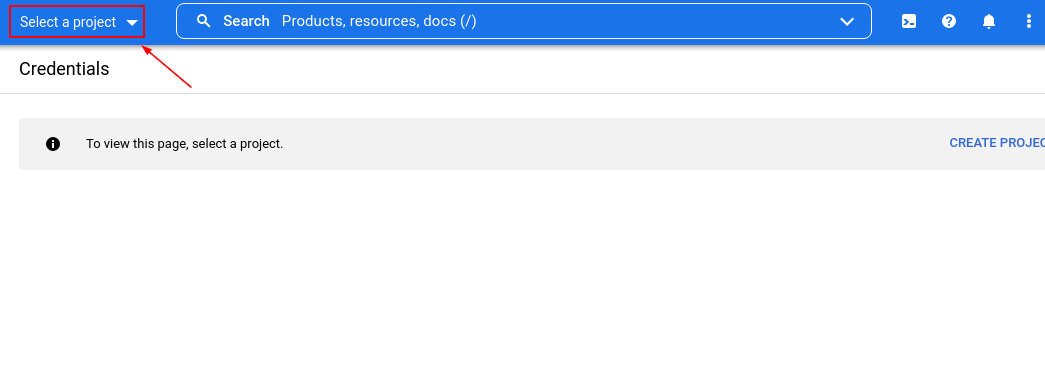The height and width of the screenshot is (375, 1045).
Task: Click the blank white content area
Action: click(x=522, y=273)
